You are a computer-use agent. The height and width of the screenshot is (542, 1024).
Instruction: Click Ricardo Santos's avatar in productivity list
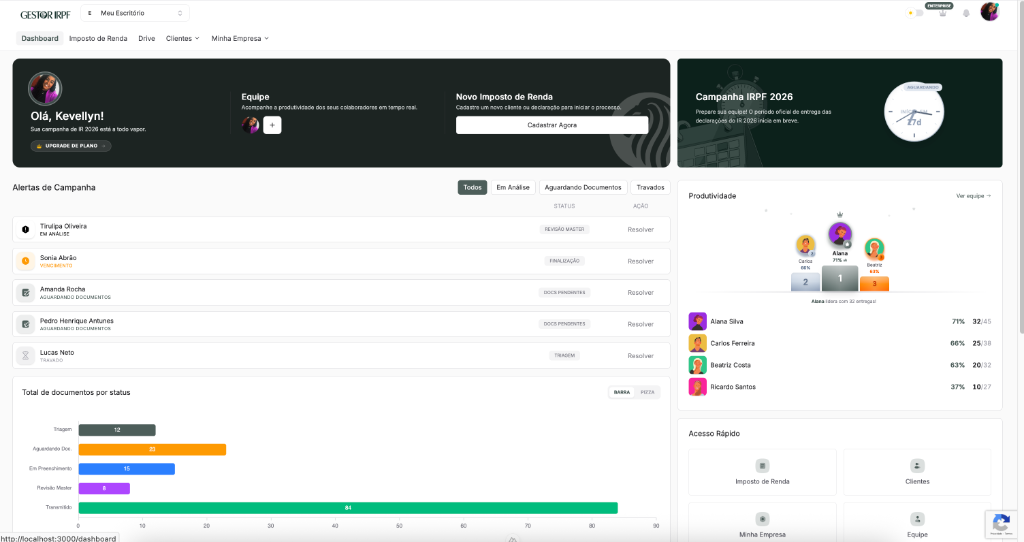(x=697, y=387)
